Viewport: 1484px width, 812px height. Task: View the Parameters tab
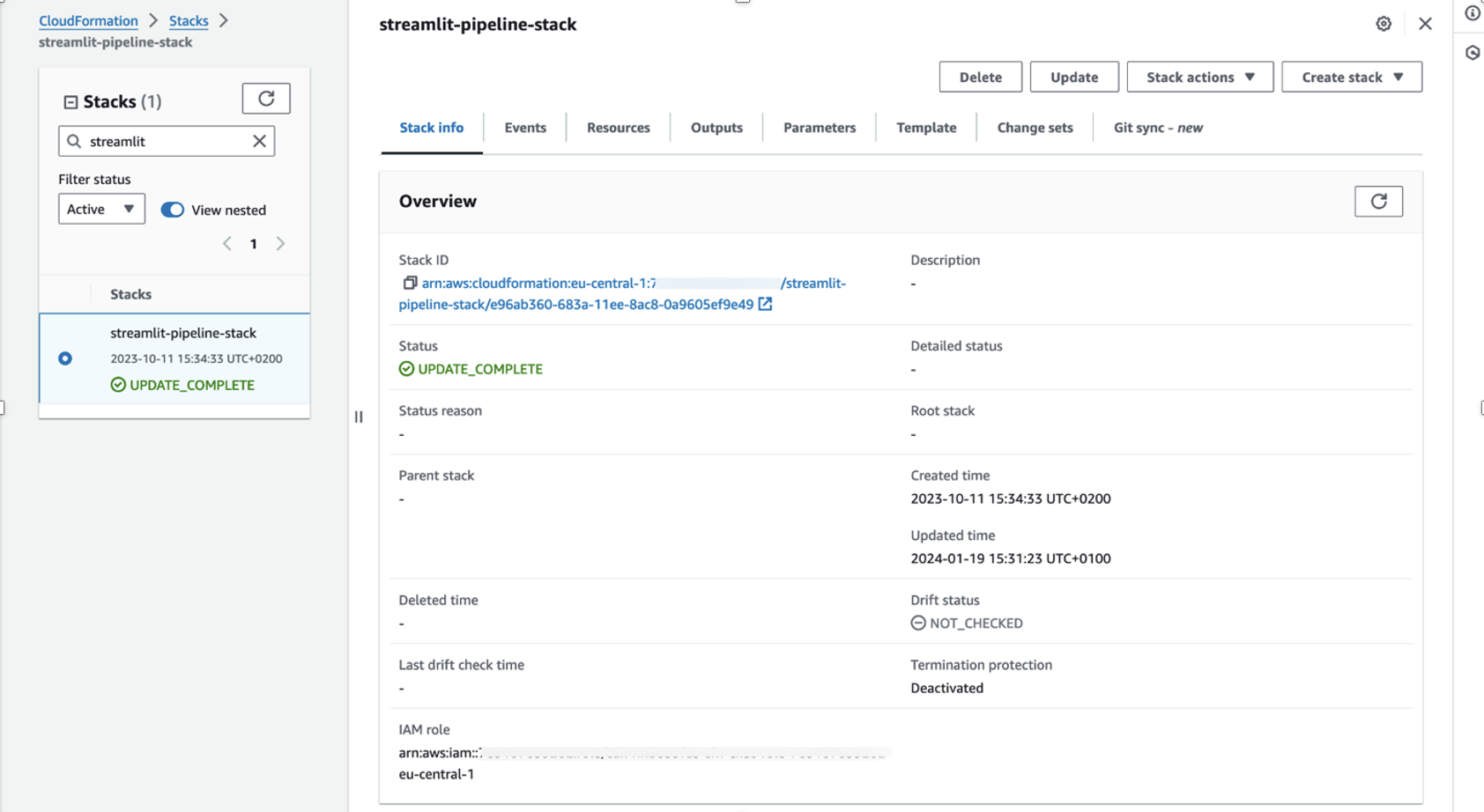point(820,128)
